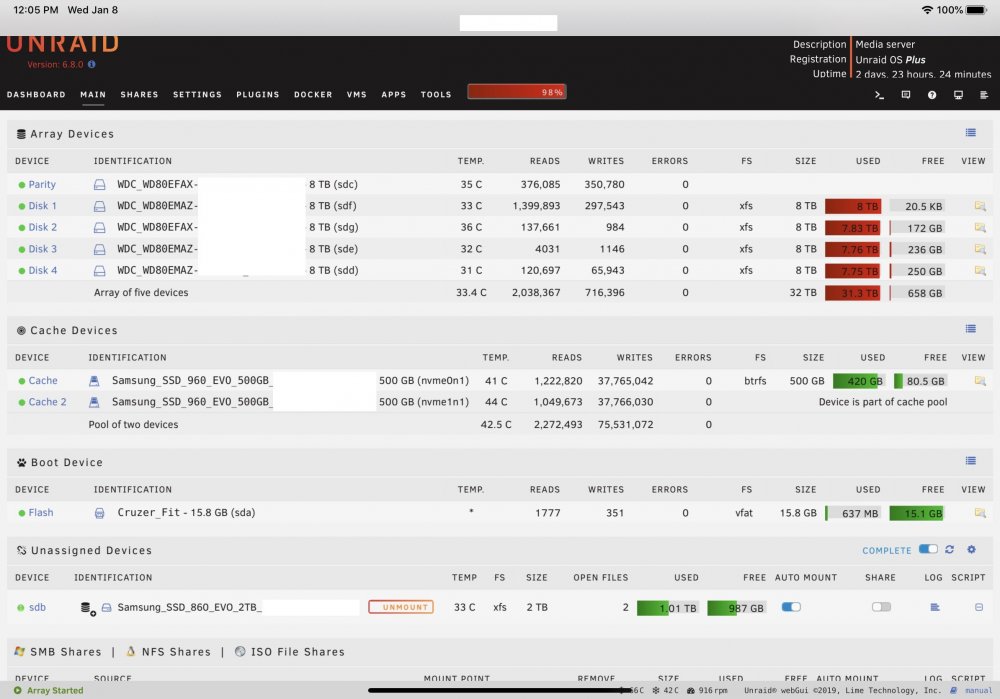Select the MAIN tab
The height and width of the screenshot is (699, 1000).
tap(93, 94)
